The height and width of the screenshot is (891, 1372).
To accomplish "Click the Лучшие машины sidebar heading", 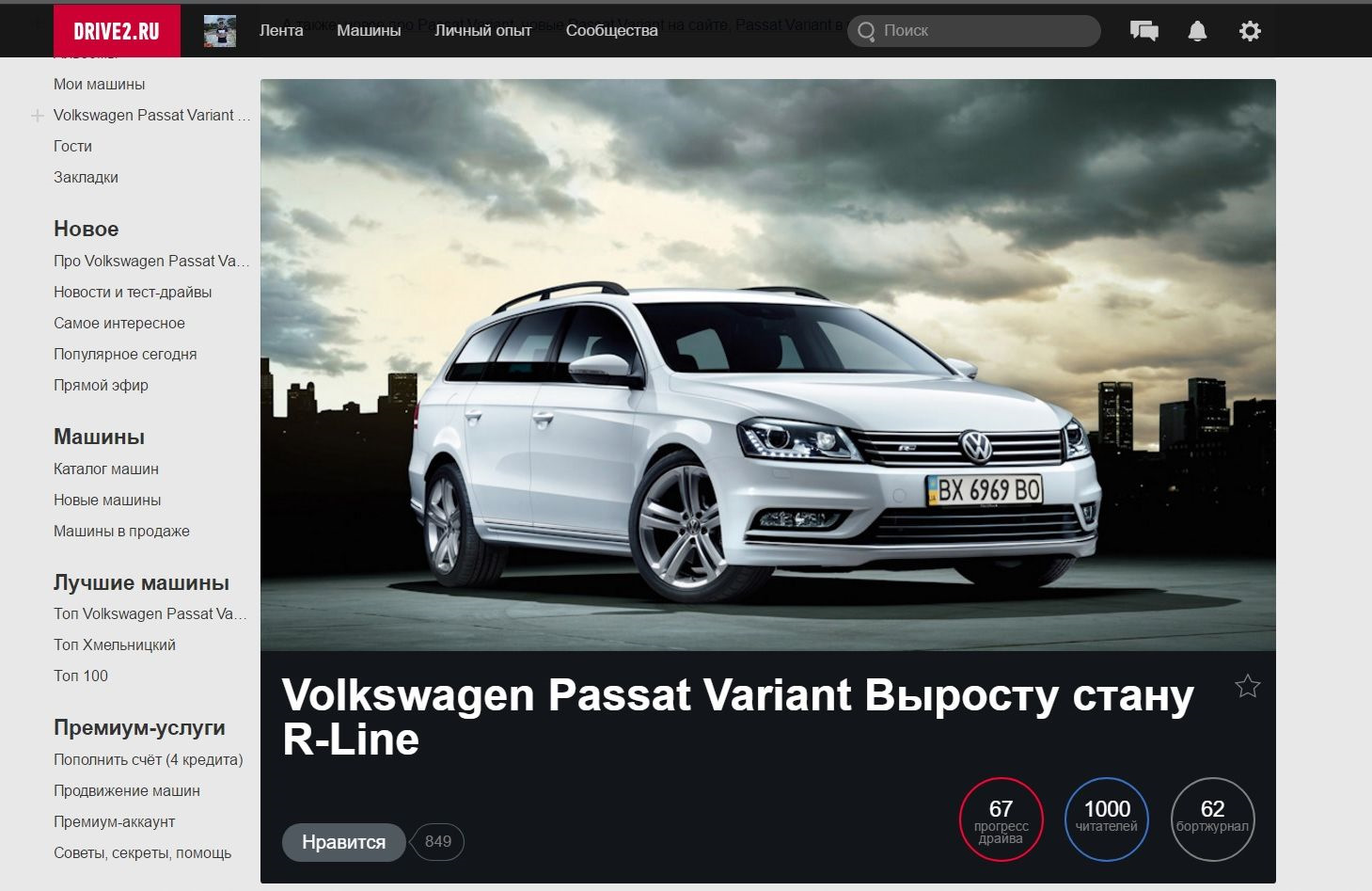I will [x=141, y=582].
